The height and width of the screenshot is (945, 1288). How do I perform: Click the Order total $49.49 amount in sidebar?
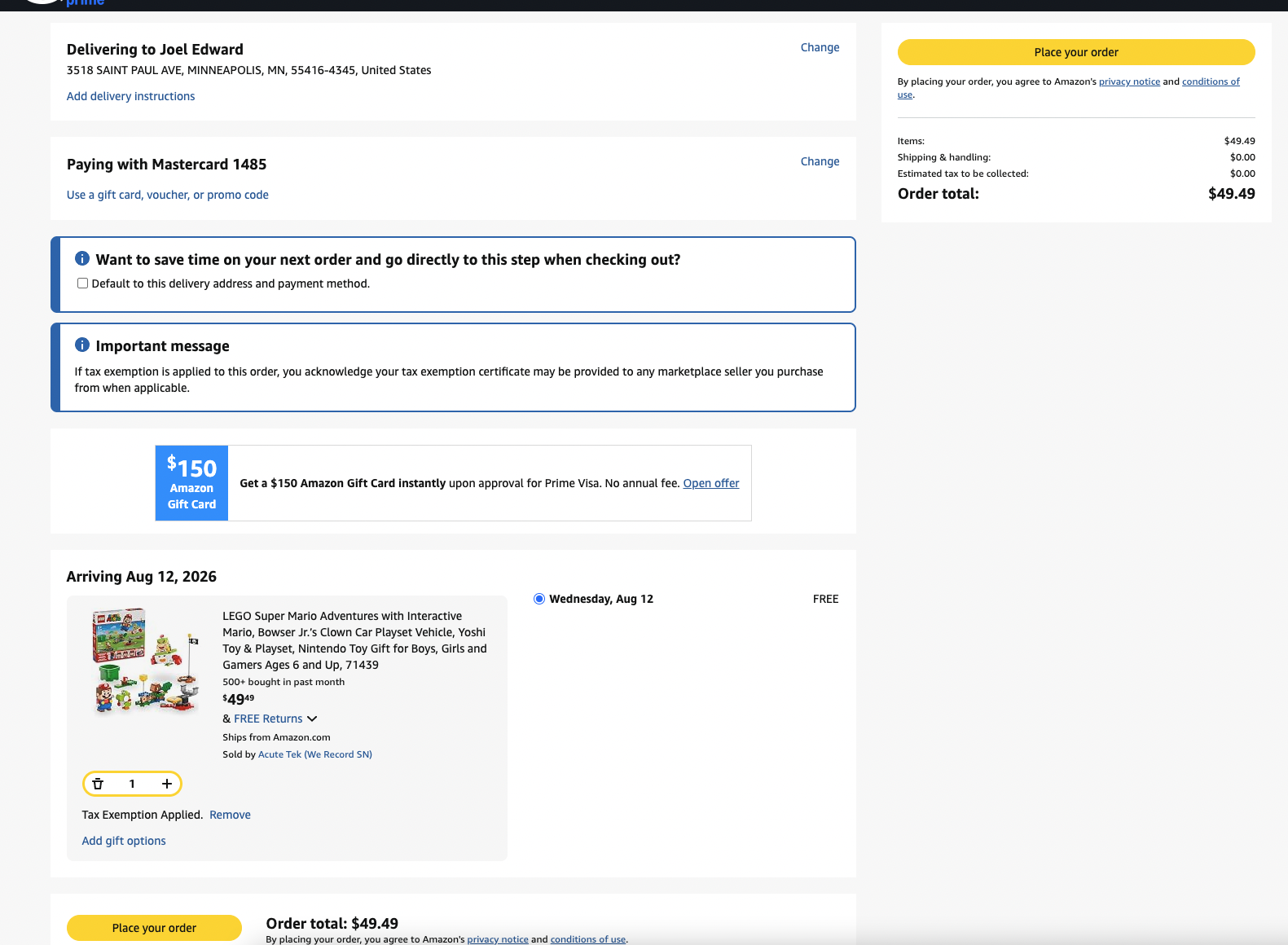click(1231, 194)
